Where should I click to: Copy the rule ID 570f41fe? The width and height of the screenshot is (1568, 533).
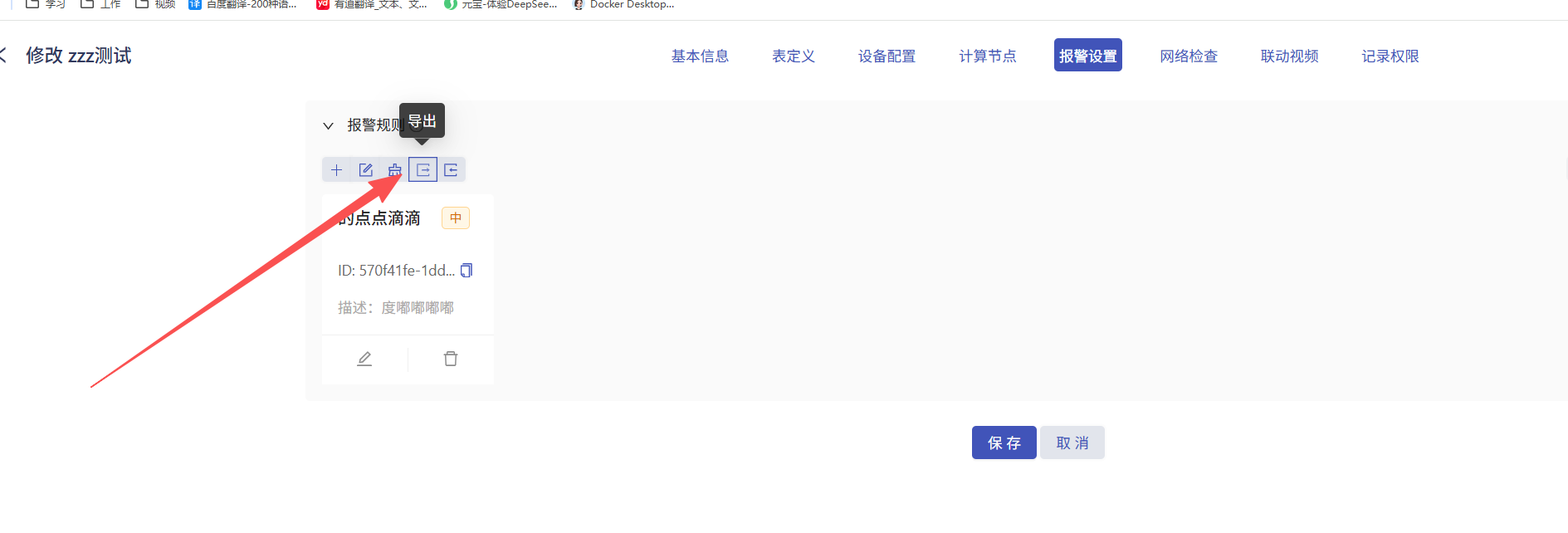coord(466,271)
